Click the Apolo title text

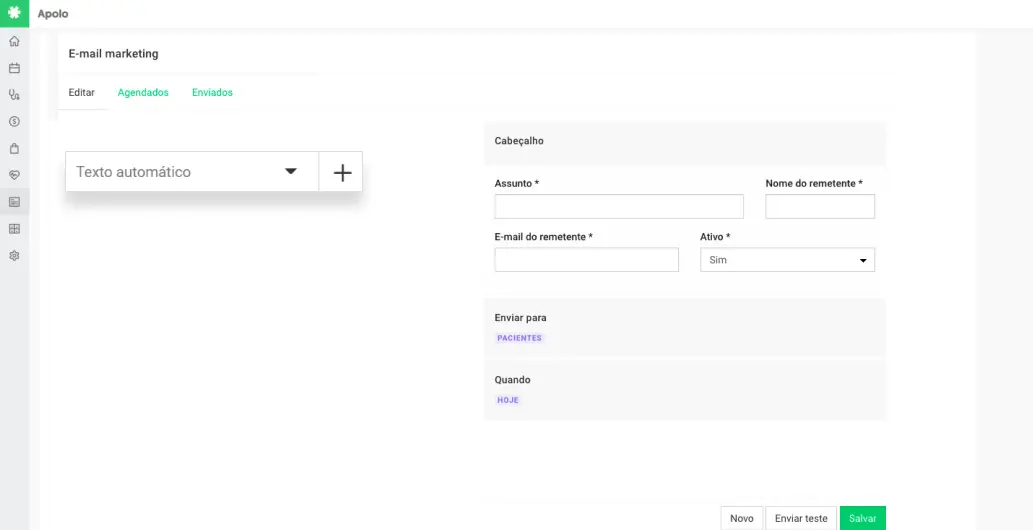53,13
